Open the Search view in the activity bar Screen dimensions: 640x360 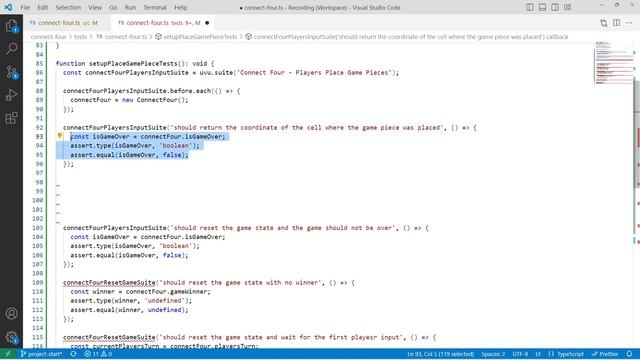coord(11,49)
